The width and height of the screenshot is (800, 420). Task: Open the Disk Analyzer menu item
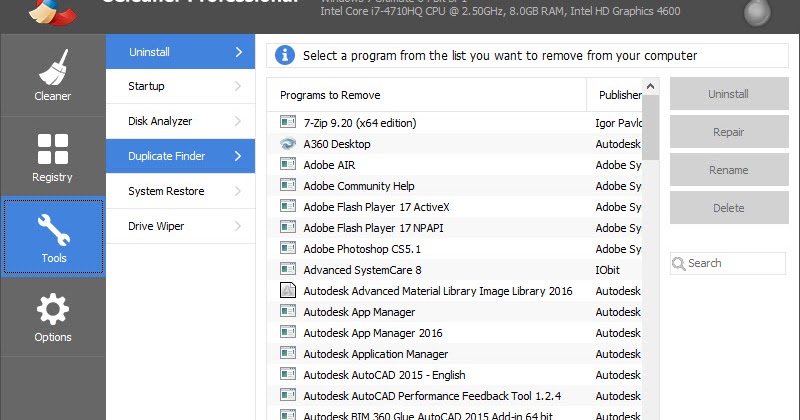[x=181, y=121]
